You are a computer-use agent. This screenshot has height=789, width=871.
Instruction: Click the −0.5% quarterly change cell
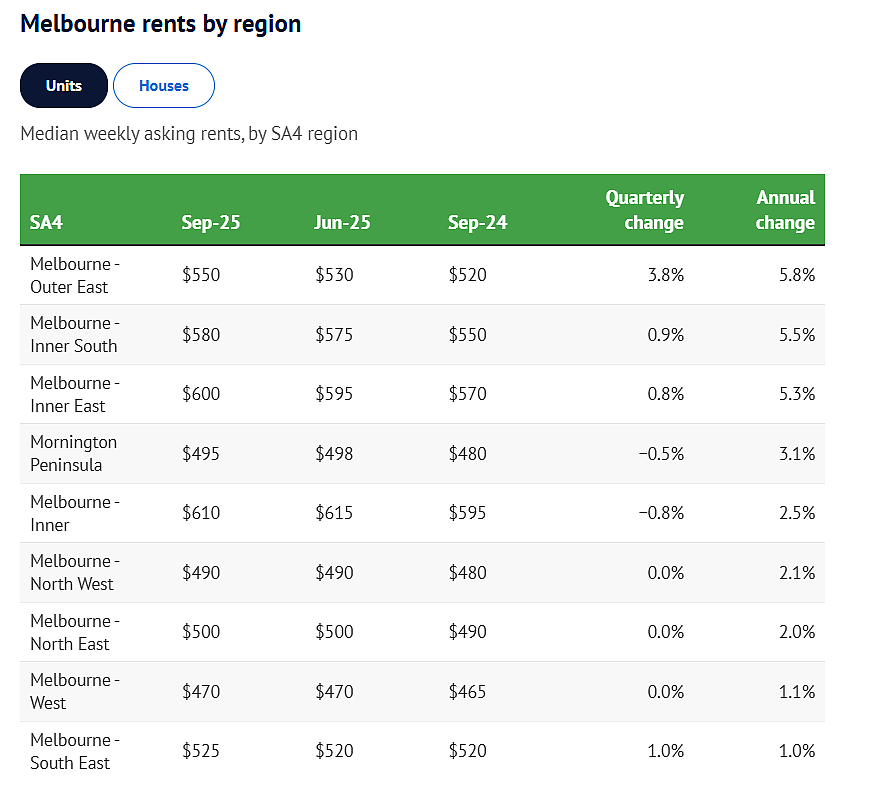661,453
